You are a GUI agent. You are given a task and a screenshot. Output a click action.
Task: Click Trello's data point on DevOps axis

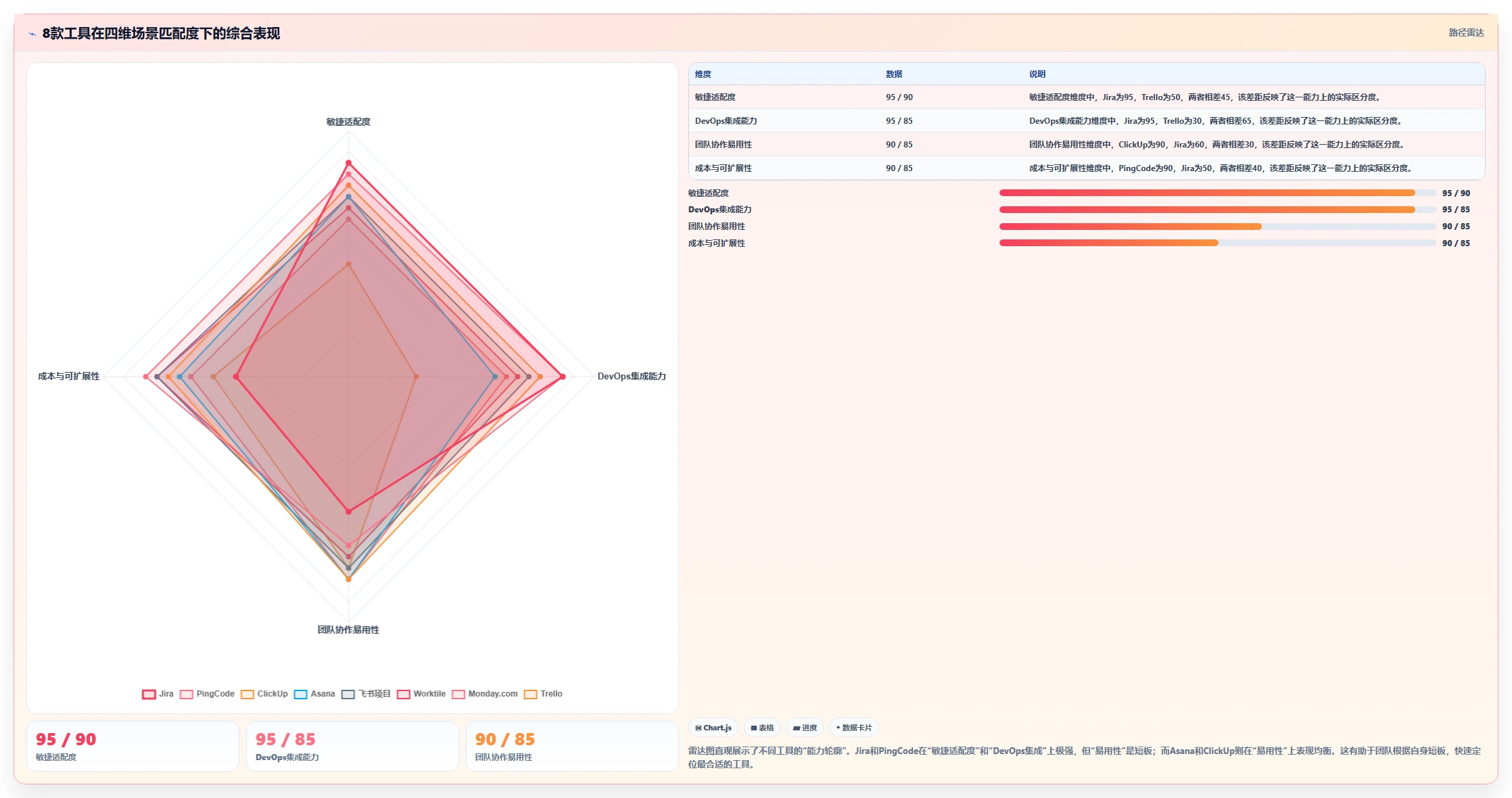coord(416,377)
